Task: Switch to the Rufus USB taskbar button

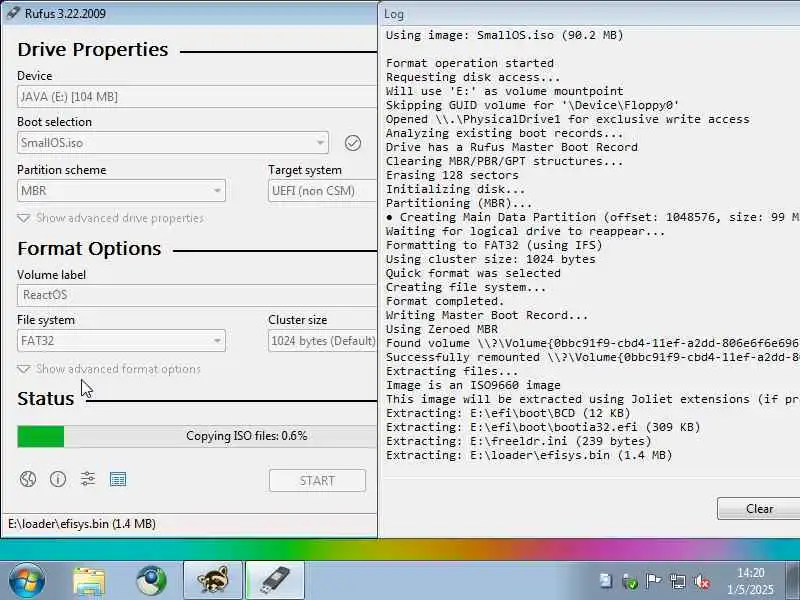Action: pos(275,581)
